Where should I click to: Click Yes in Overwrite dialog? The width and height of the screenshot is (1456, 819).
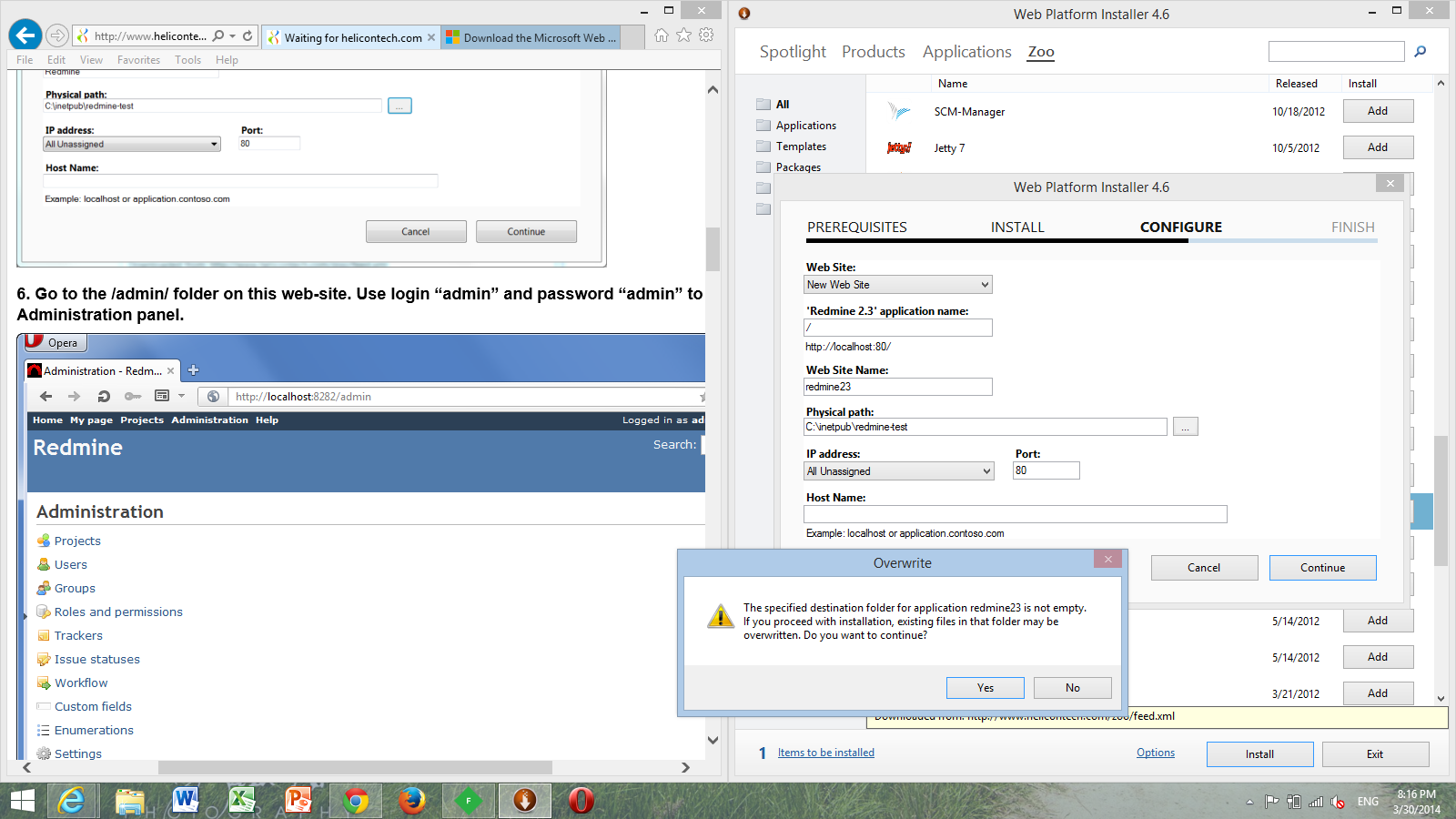tap(986, 688)
